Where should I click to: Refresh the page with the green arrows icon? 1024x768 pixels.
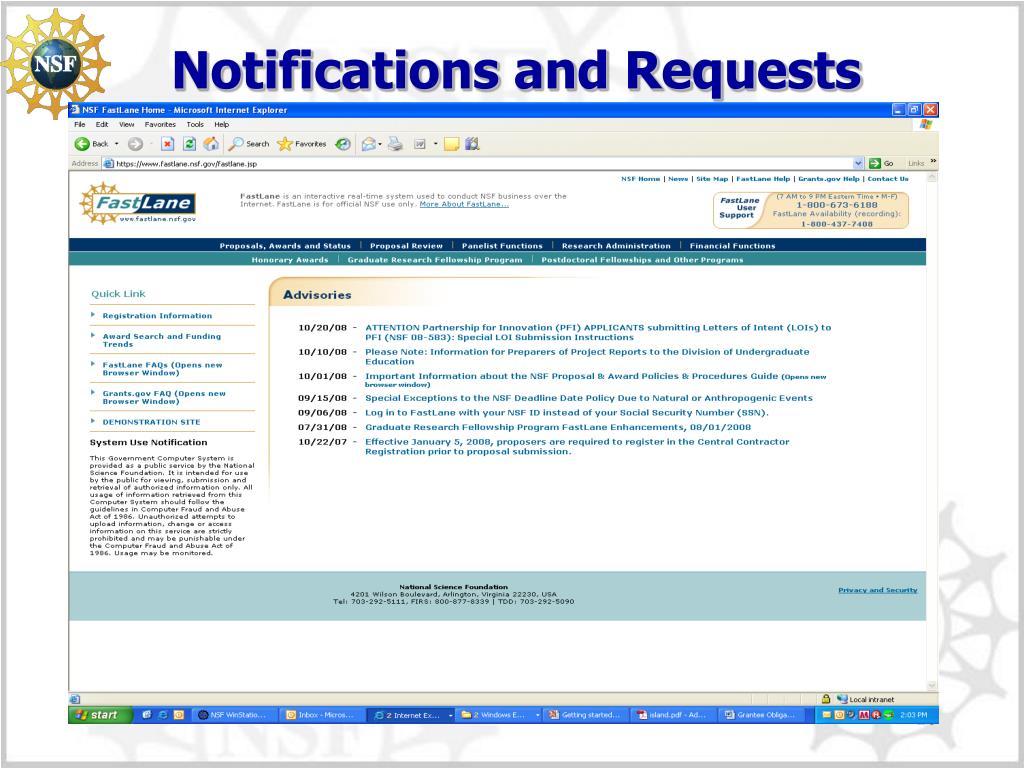pyautogui.click(x=189, y=144)
